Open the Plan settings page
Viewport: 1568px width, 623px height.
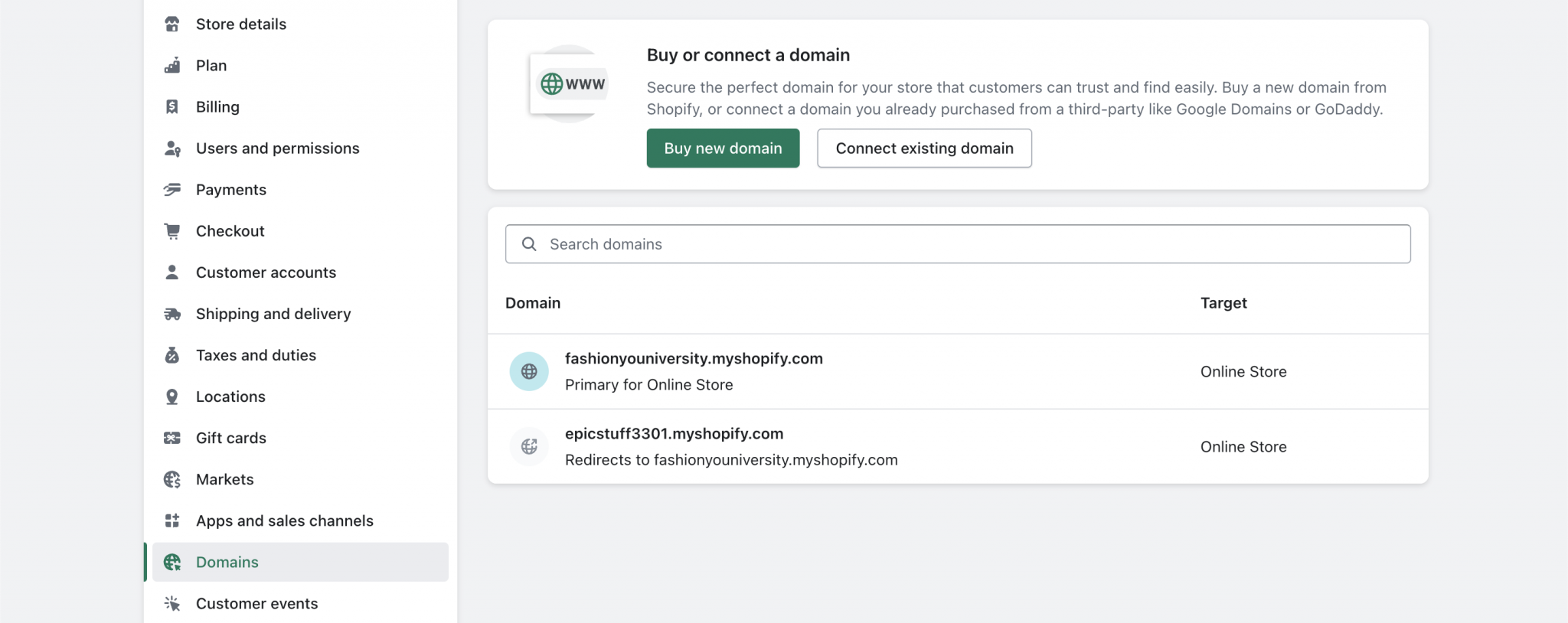pyautogui.click(x=211, y=66)
